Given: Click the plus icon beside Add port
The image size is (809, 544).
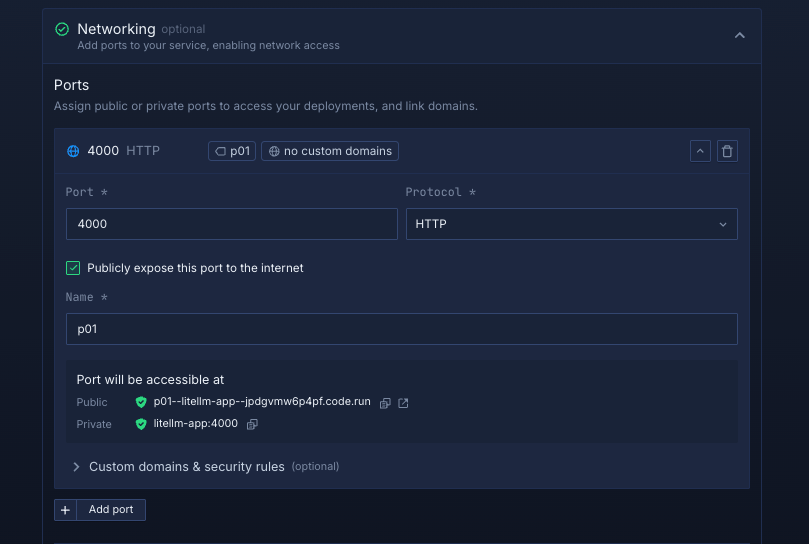Looking at the screenshot, I should pos(65,510).
